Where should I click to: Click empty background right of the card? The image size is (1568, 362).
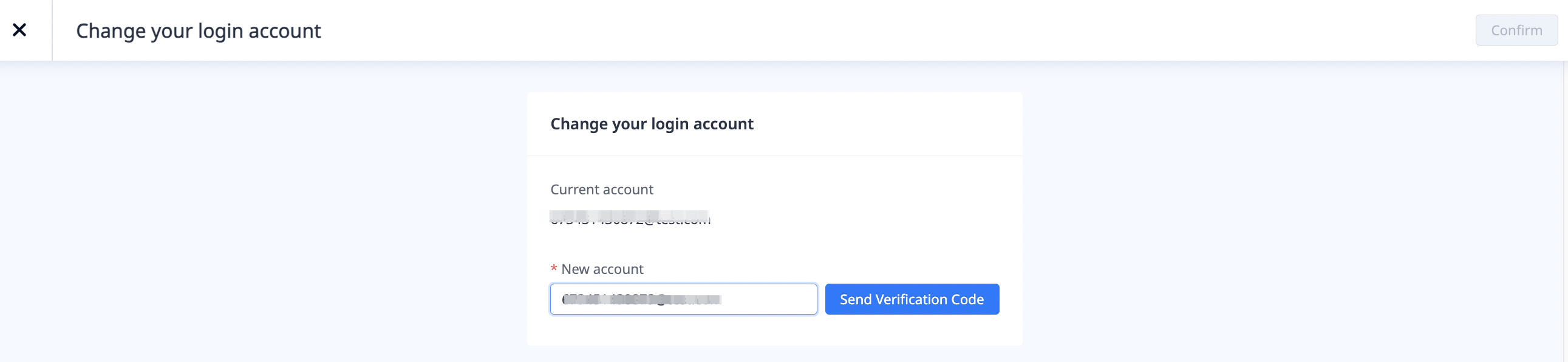(x=1278, y=213)
